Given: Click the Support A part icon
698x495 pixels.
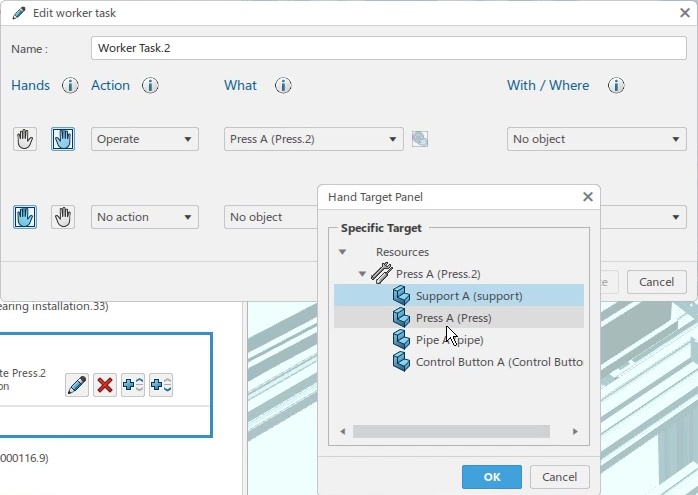Looking at the screenshot, I should 401,296.
